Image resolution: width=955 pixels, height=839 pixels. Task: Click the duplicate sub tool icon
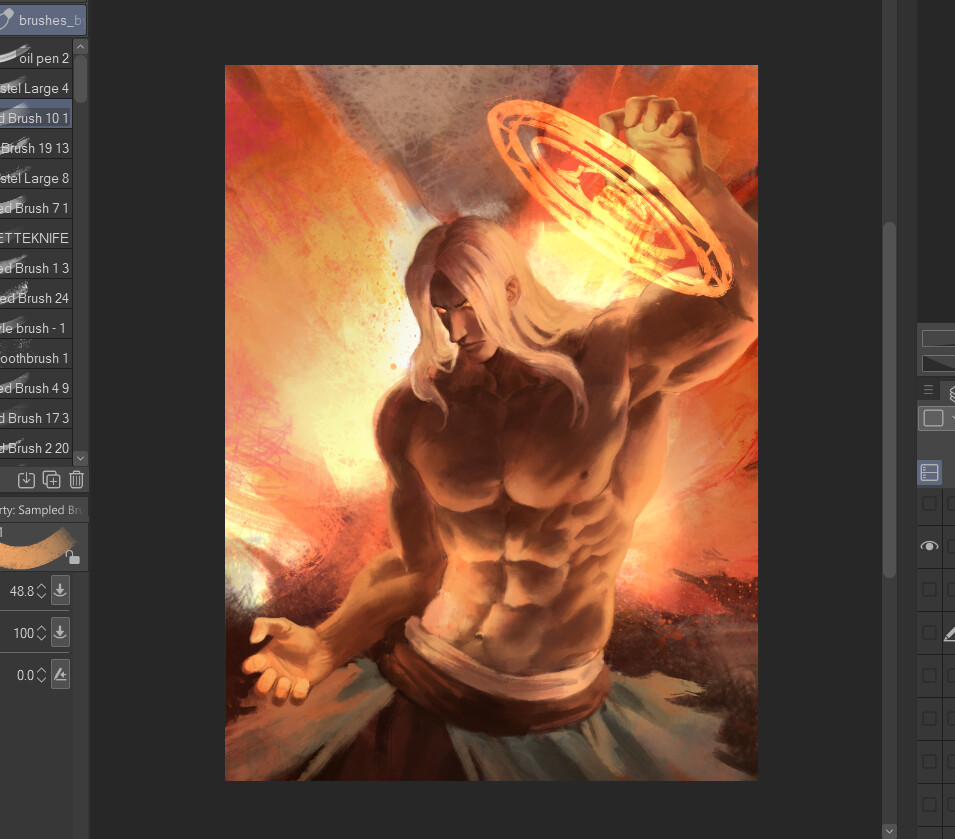[x=52, y=480]
